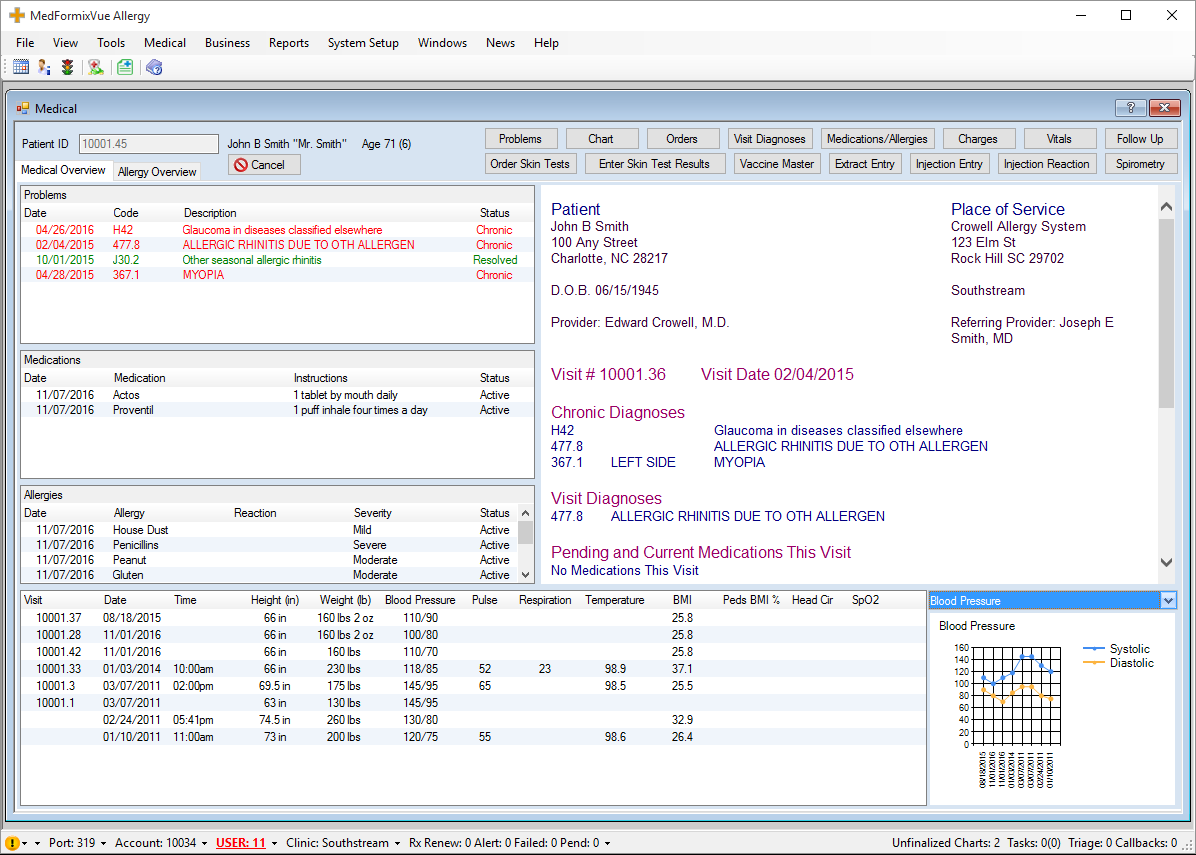The height and width of the screenshot is (855, 1196).
Task: Click the Cancel button next to Patient ID
Action: [264, 165]
